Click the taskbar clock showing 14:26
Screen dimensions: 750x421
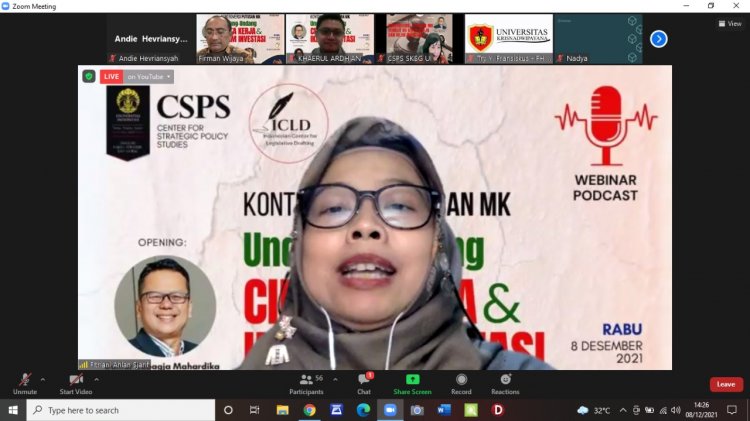point(701,410)
